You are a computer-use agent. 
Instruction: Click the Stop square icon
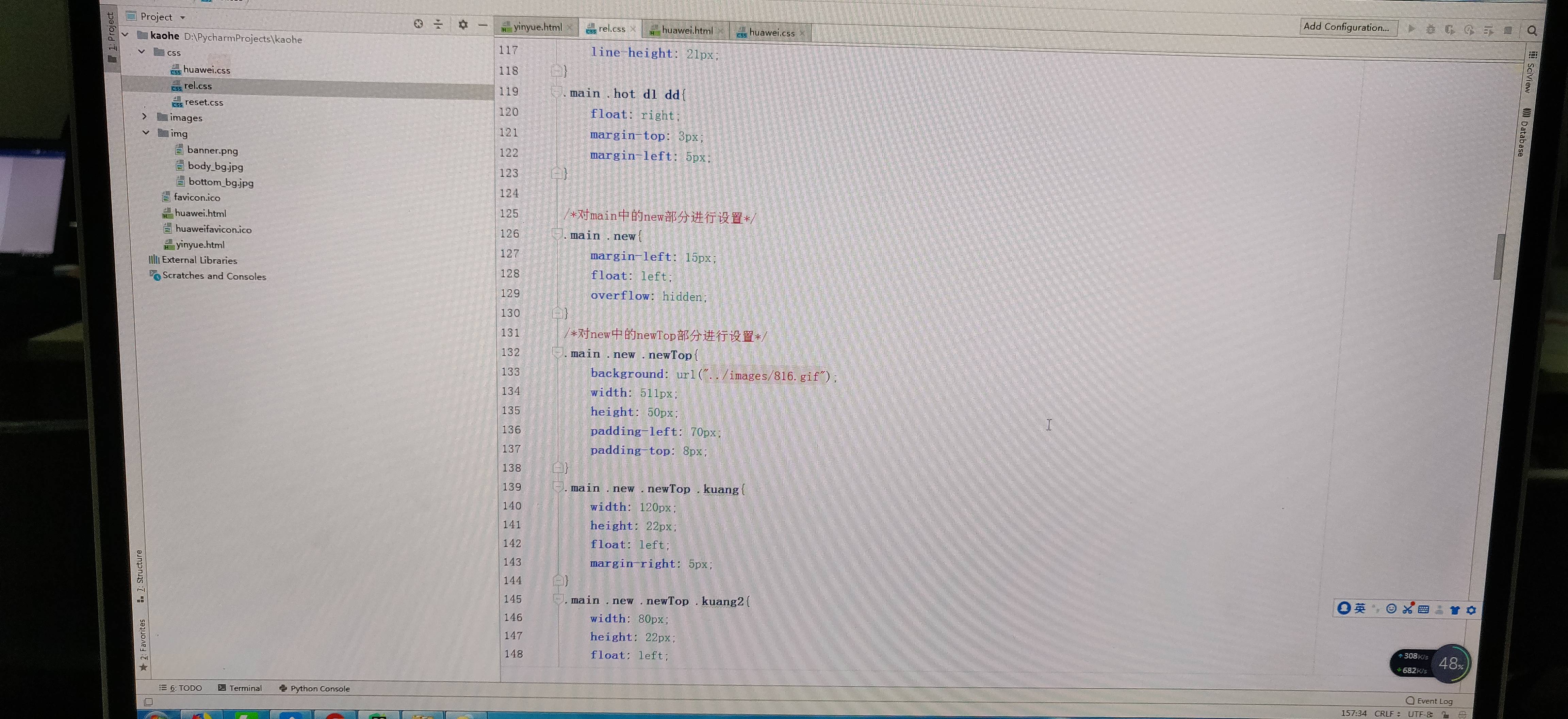(x=1508, y=30)
